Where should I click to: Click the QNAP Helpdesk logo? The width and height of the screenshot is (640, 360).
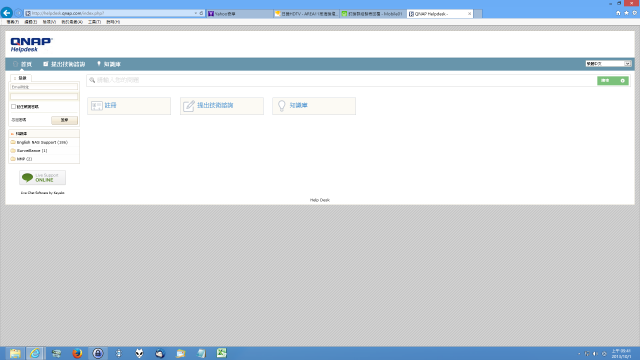(31, 44)
